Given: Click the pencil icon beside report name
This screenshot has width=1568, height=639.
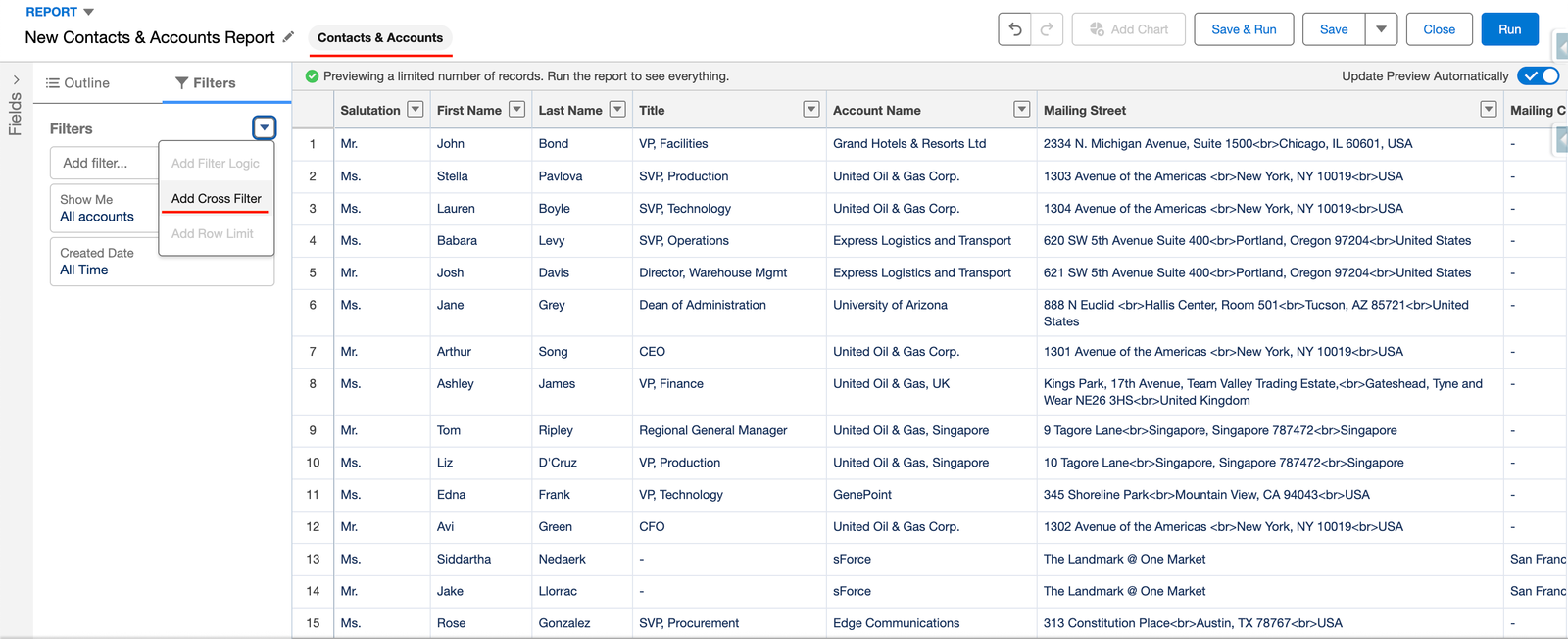Looking at the screenshot, I should coord(288,37).
